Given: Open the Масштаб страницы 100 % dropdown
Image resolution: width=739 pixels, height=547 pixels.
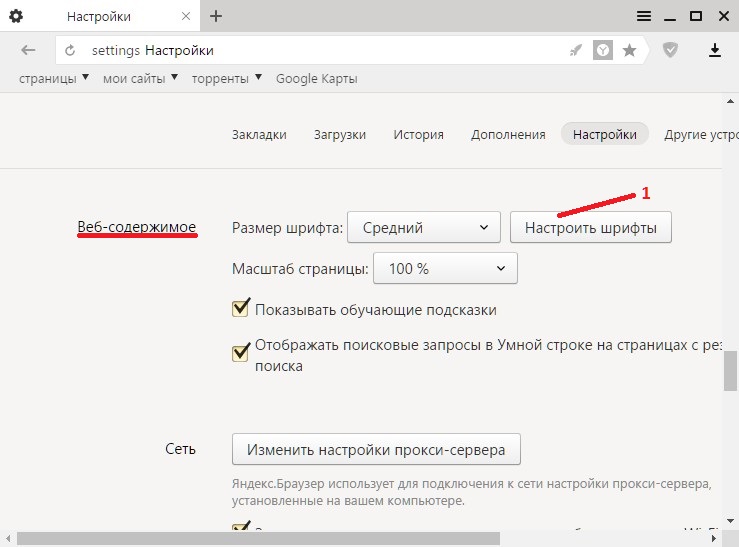Looking at the screenshot, I should coord(445,269).
